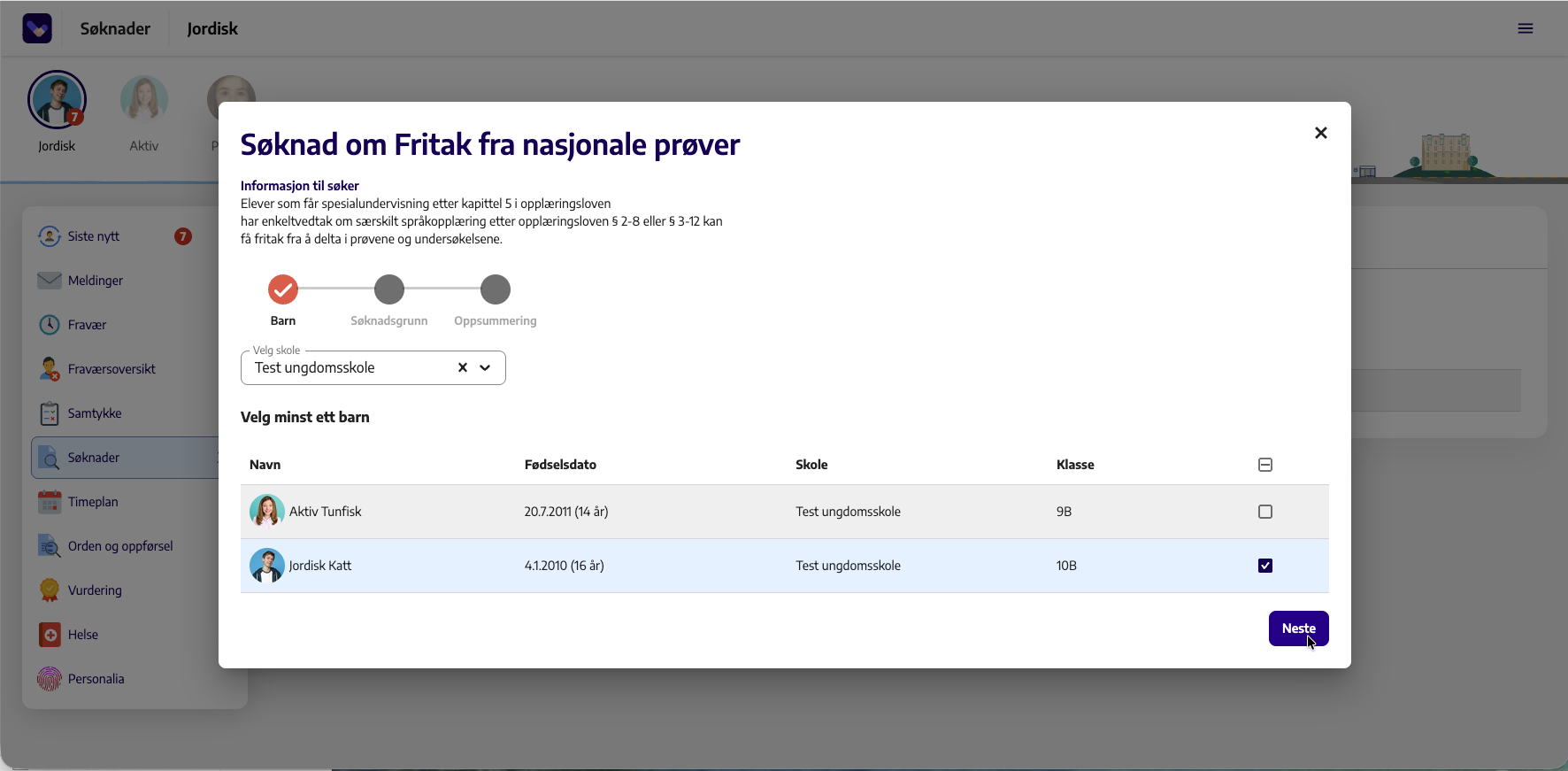Open Siste nytt icon in sidebar
This screenshot has height=771, width=1568.
[50, 236]
